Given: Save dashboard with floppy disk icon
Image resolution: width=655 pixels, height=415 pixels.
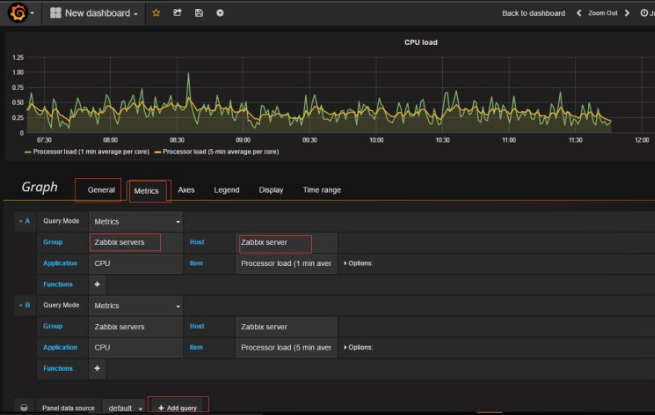Looking at the screenshot, I should [199, 13].
